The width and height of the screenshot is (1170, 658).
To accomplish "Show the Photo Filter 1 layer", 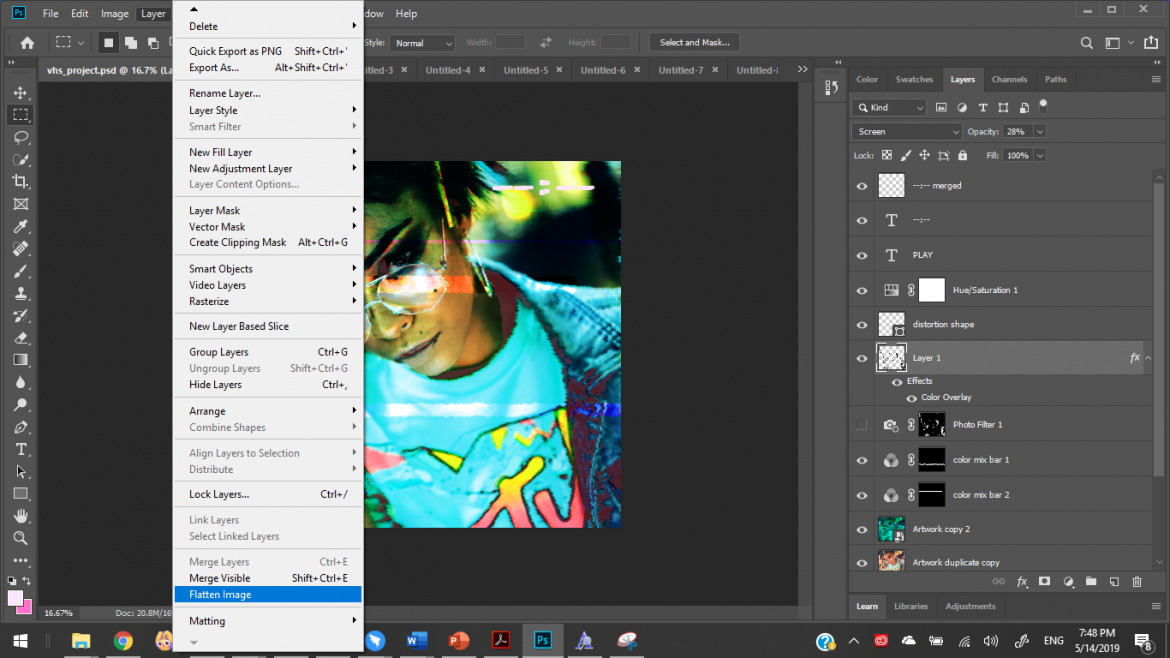I will click(x=861, y=424).
